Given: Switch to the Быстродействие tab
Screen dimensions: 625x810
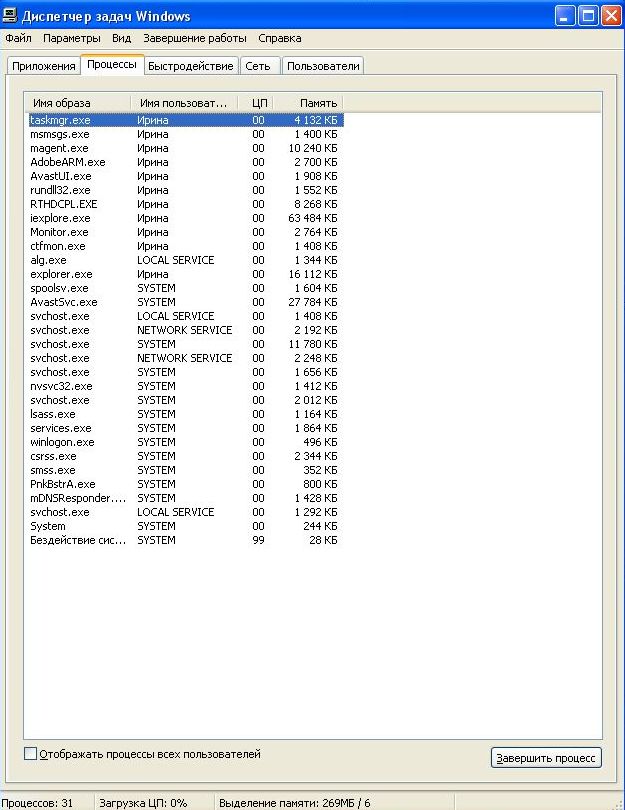Looking at the screenshot, I should pyautogui.click(x=190, y=66).
